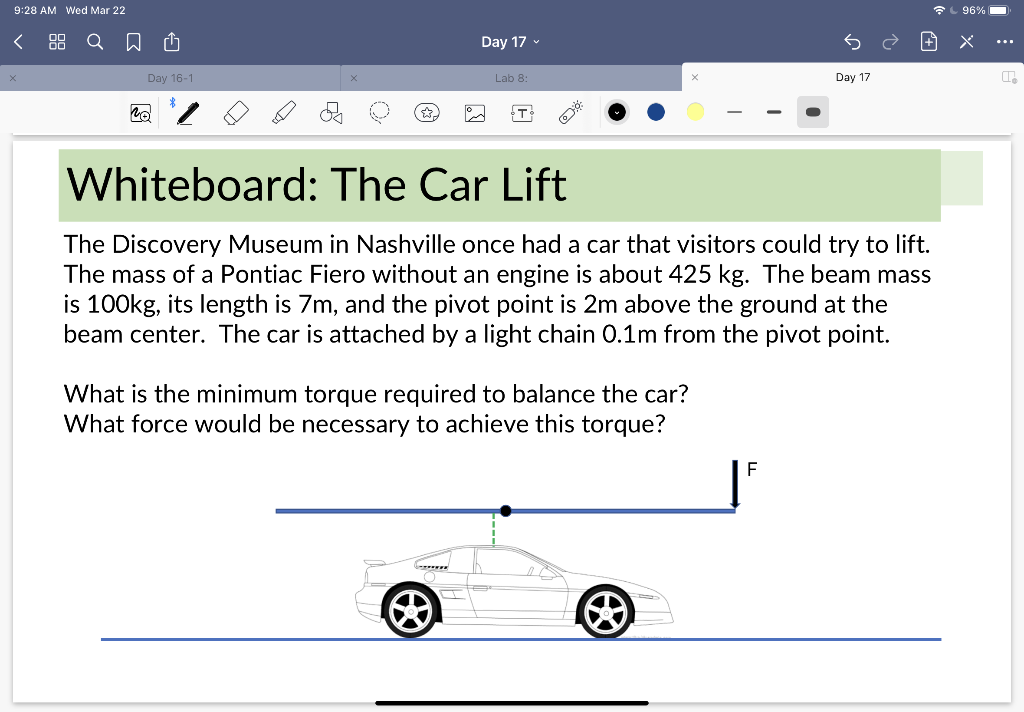1024x712 pixels.
Task: Select the Laser pointer tool
Action: 571,112
